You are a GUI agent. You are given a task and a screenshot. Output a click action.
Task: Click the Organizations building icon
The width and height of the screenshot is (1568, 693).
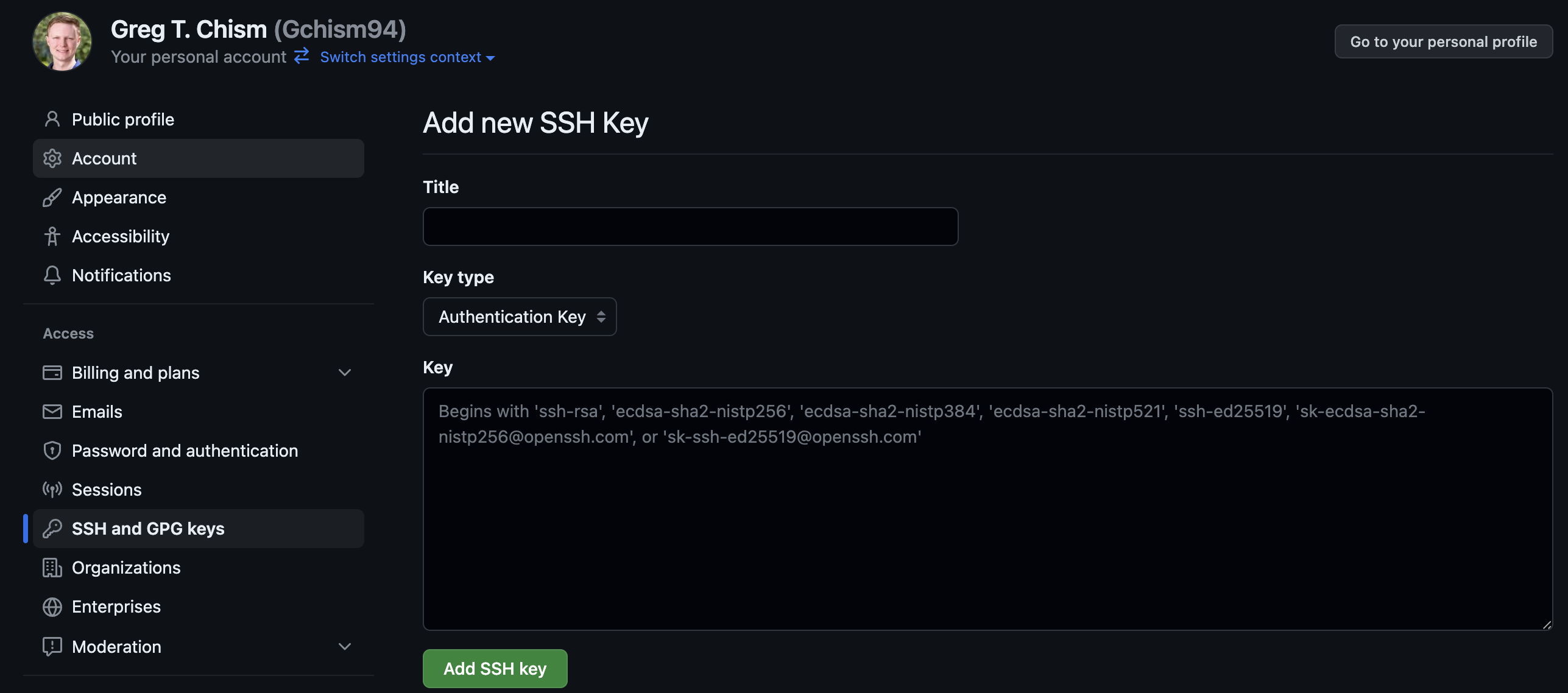pyautogui.click(x=52, y=568)
